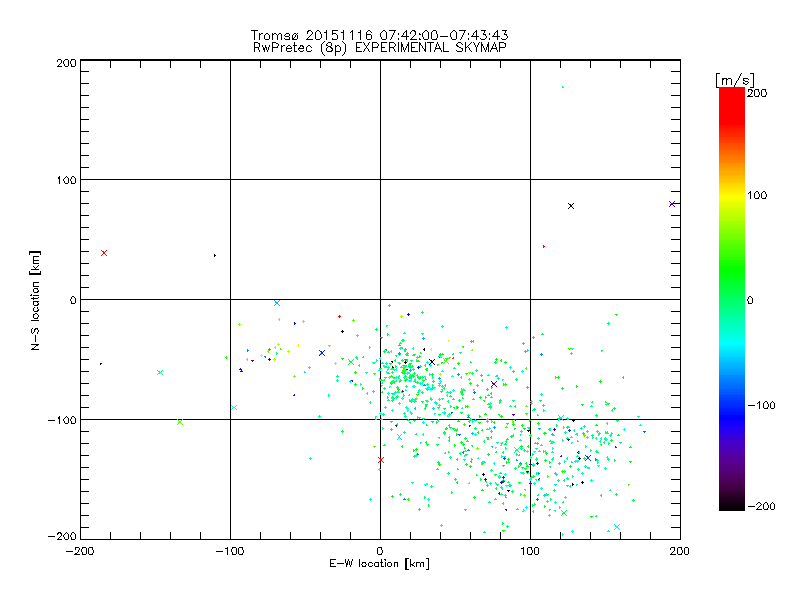Screen dimensions: 800x600
Task: Click the green X marker nearest the bottom edge
Action: (x=564, y=513)
